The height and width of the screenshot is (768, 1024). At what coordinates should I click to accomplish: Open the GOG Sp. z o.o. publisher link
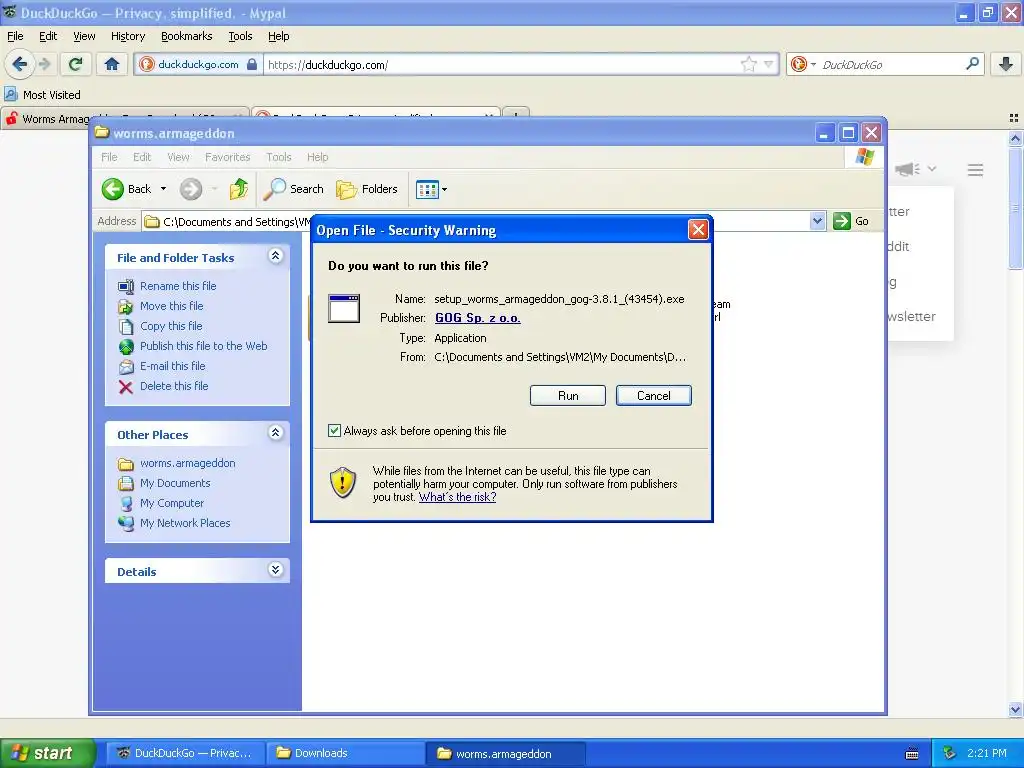[477, 318]
